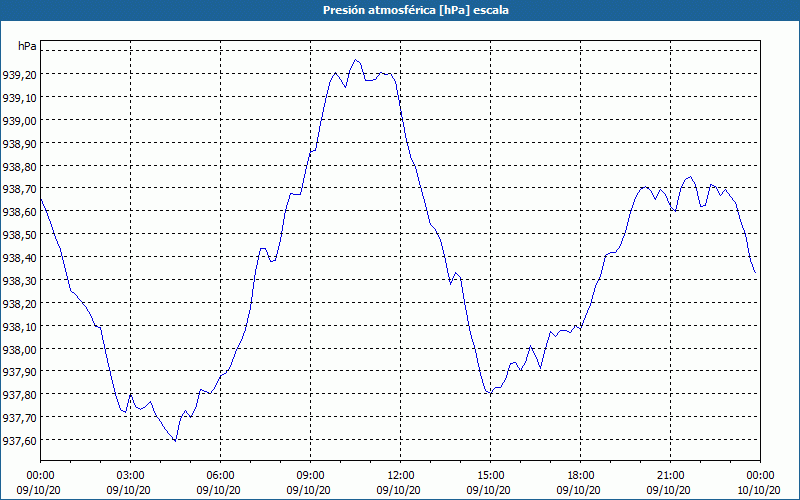Viewport: 800px width, 500px height.
Task: Click the 'Presión atmosférica [hPa] escala' title
Action: click(x=416, y=10)
